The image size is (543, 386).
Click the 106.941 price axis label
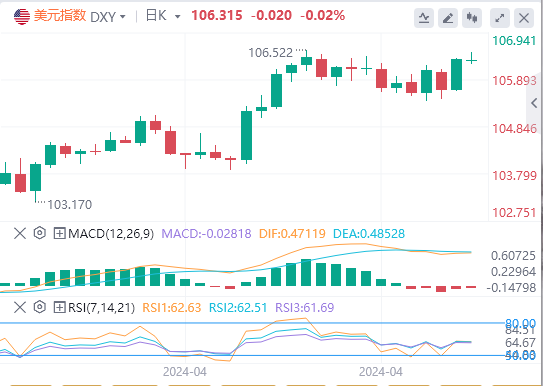click(x=514, y=41)
